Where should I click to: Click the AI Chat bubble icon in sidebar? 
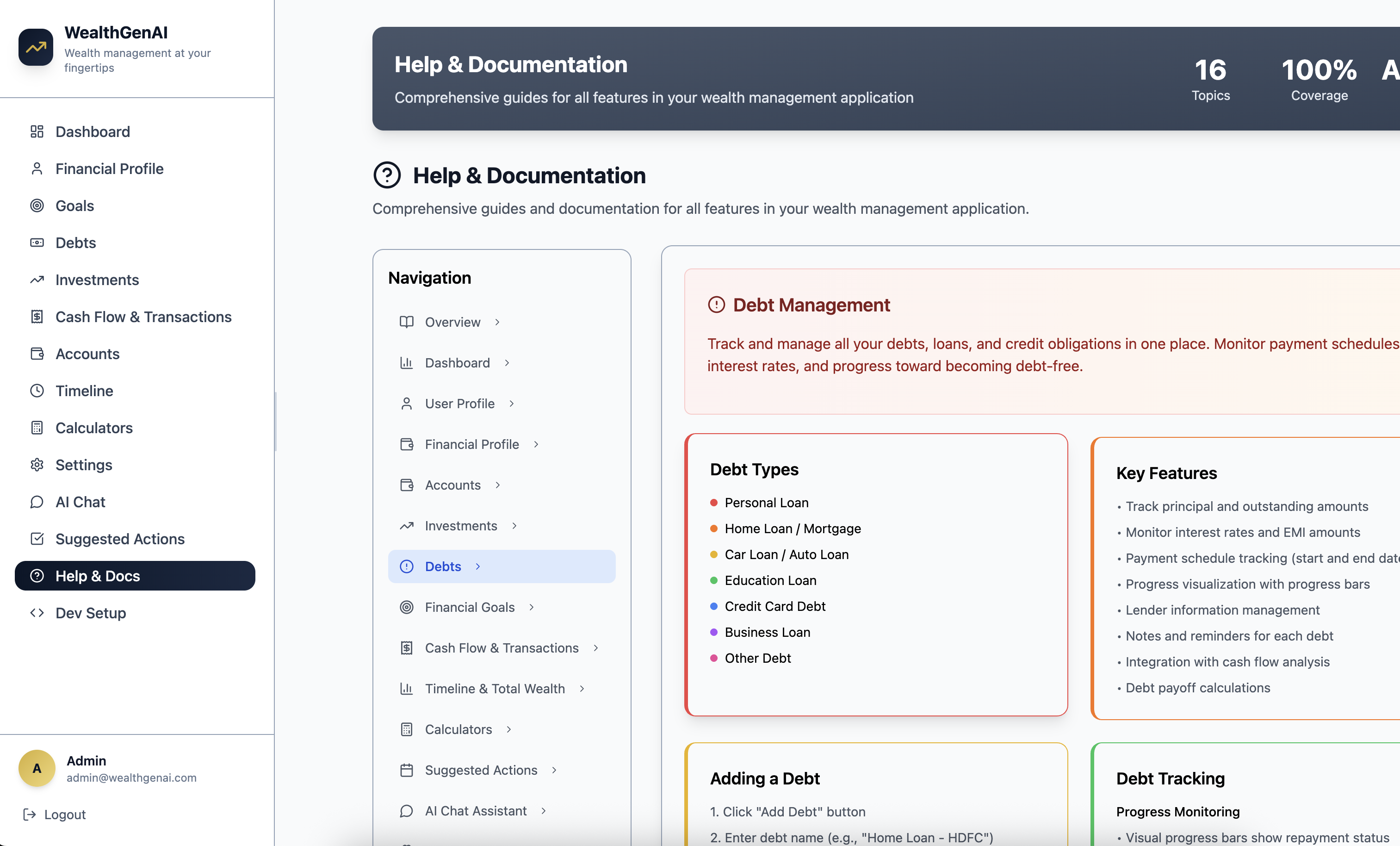(37, 502)
